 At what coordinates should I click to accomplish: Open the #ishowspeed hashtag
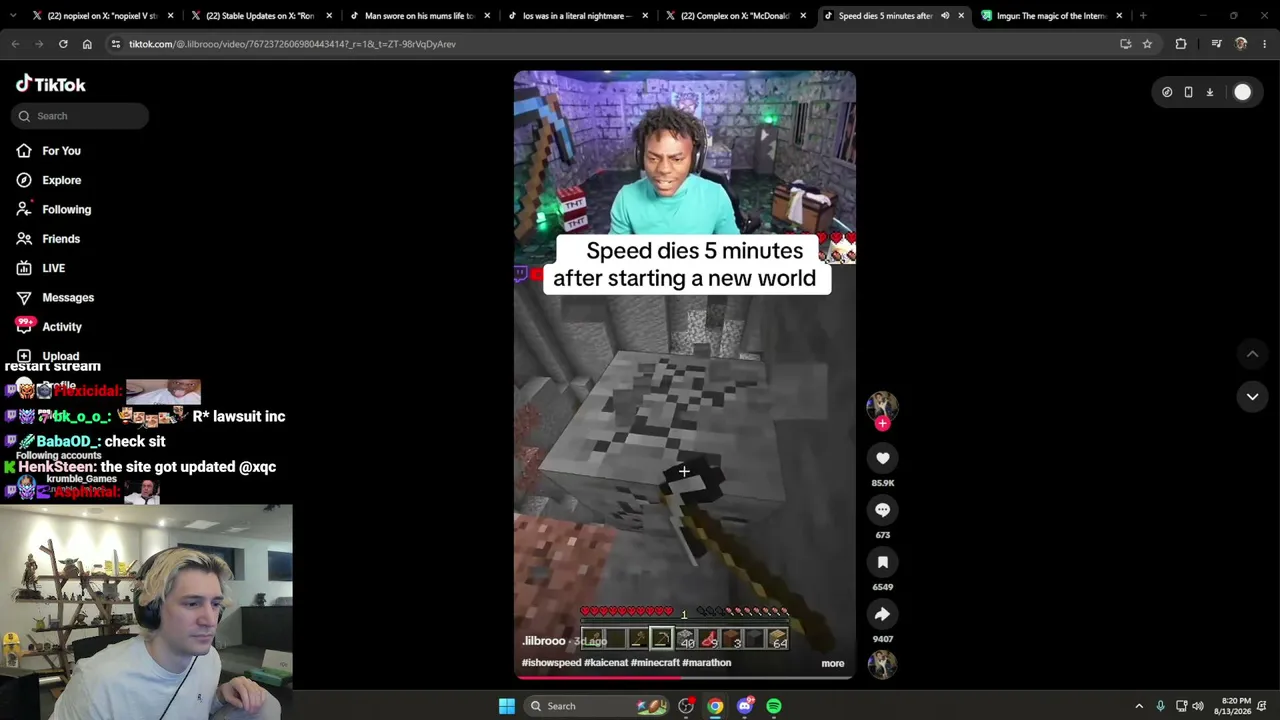(x=551, y=662)
